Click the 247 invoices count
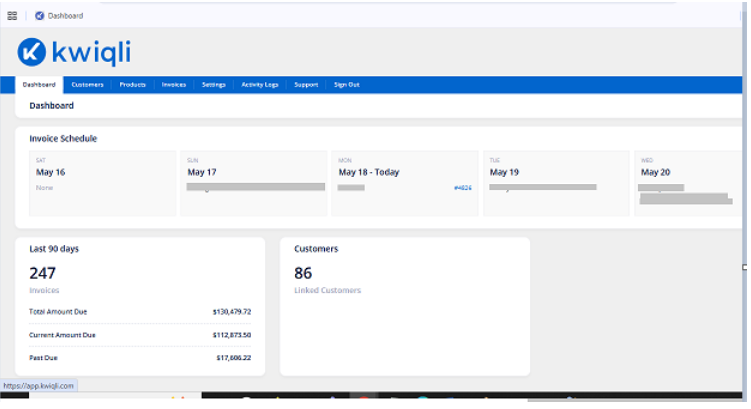This screenshot has width=751, height=409. [43, 273]
